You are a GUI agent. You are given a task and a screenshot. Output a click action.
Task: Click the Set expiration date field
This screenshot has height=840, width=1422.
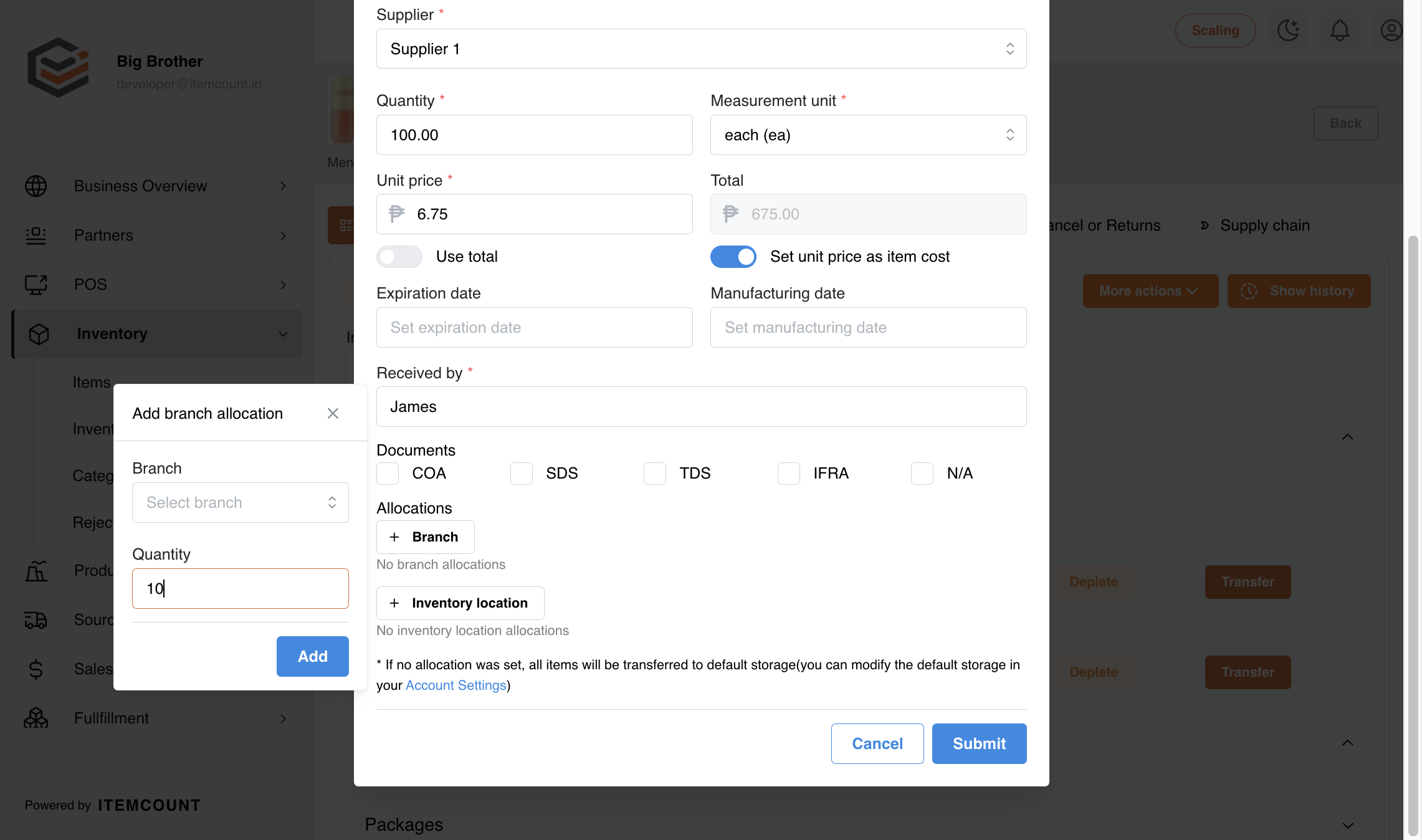(x=535, y=328)
